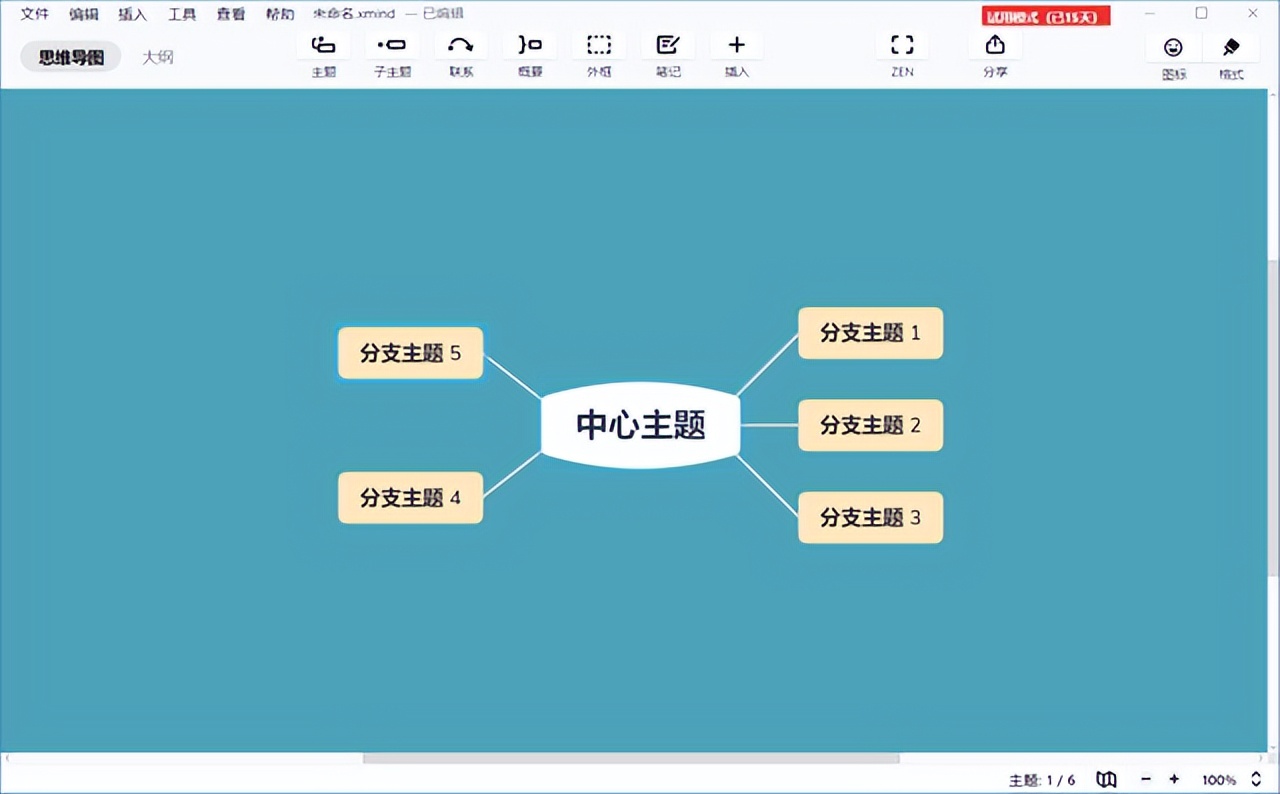The height and width of the screenshot is (794, 1280).
Task: Zoom out with the minus icon
Action: point(1146,779)
